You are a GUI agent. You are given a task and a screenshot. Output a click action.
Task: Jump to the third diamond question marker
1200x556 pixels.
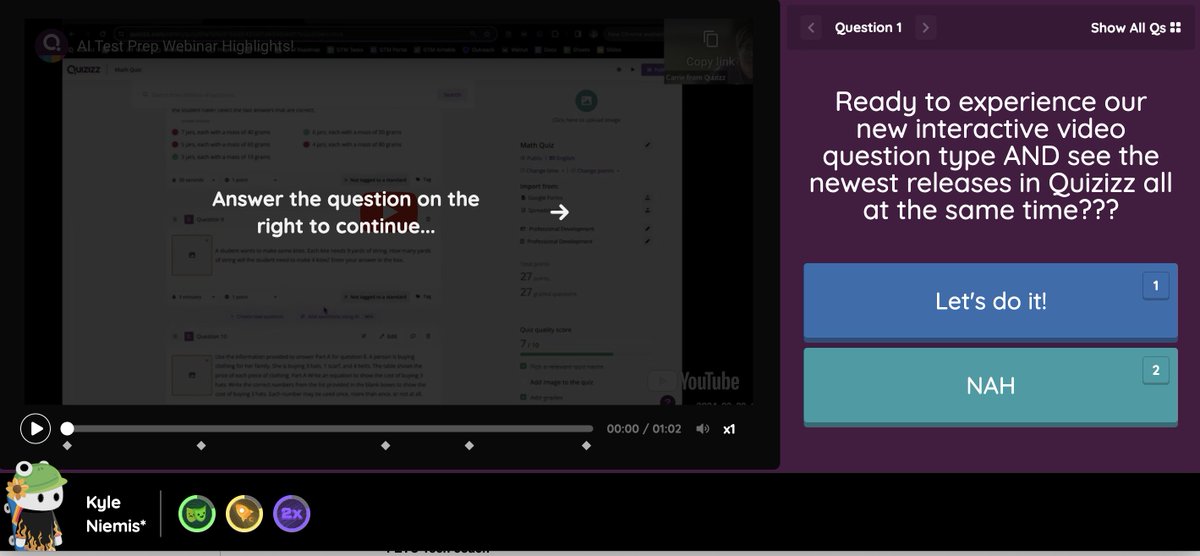tap(386, 445)
